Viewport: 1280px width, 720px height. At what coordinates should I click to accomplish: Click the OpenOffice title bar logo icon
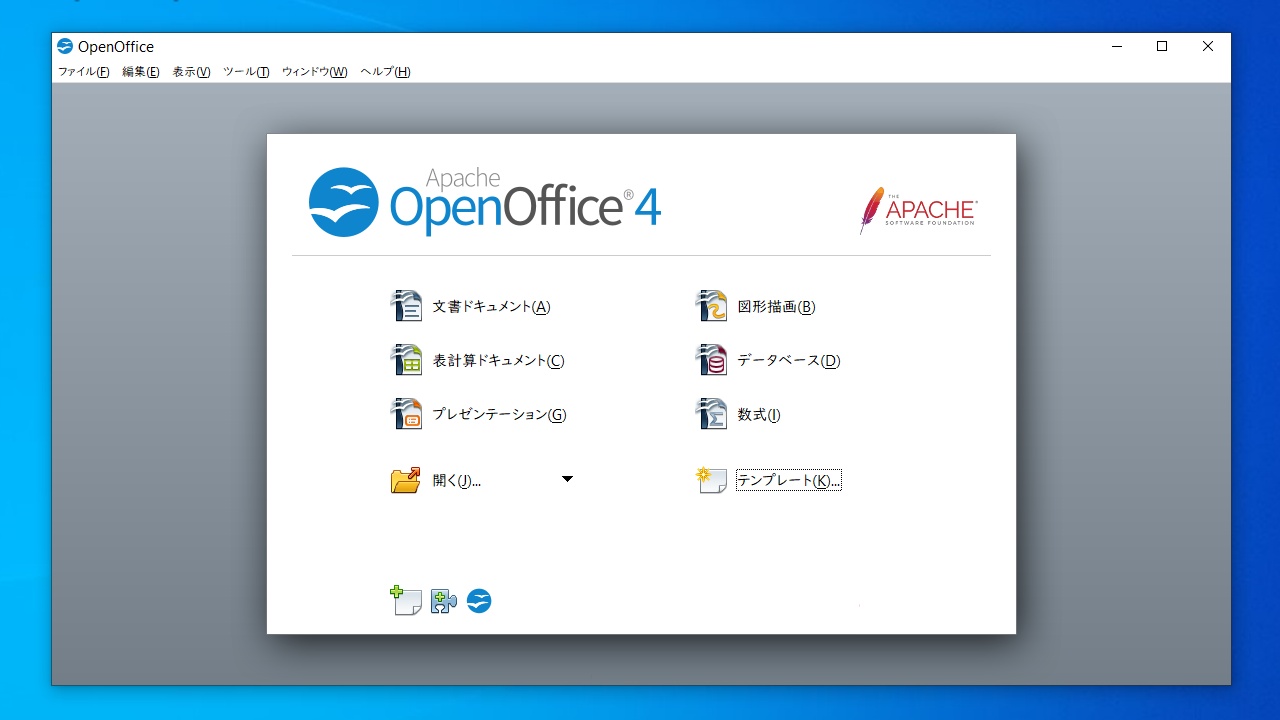(65, 46)
